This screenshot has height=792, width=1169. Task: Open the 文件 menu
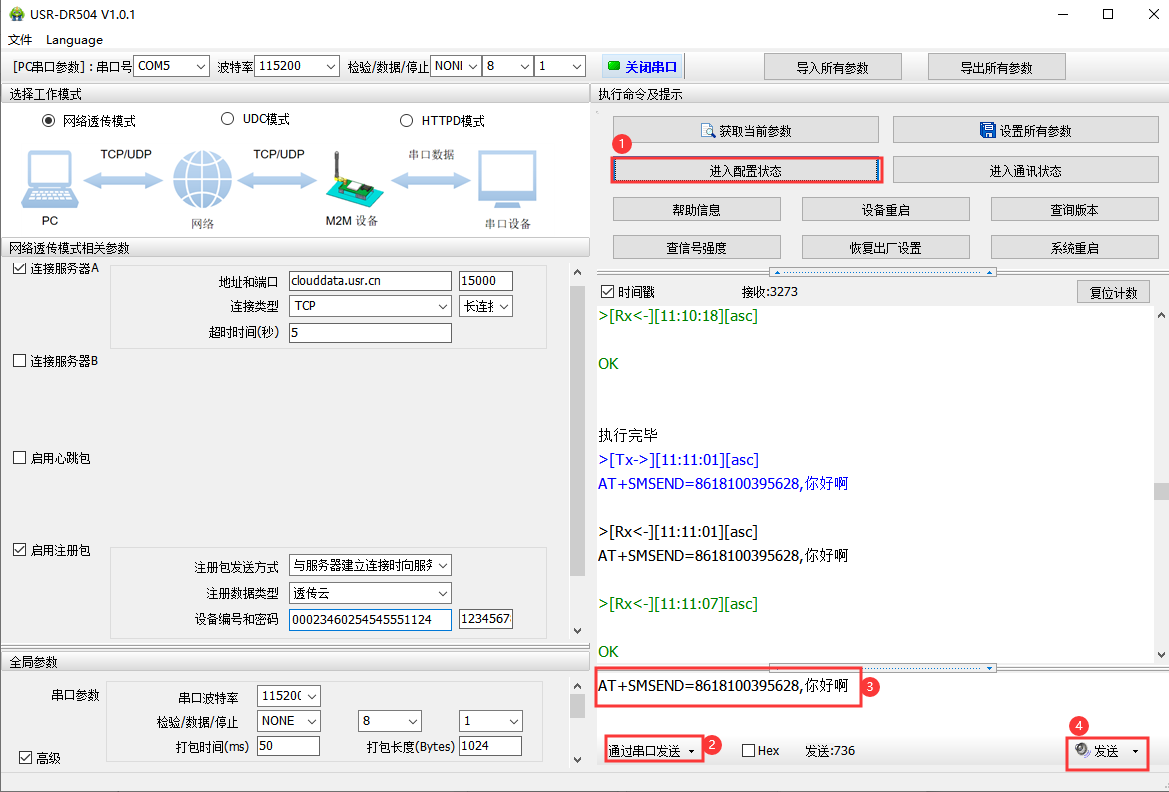tap(20, 40)
